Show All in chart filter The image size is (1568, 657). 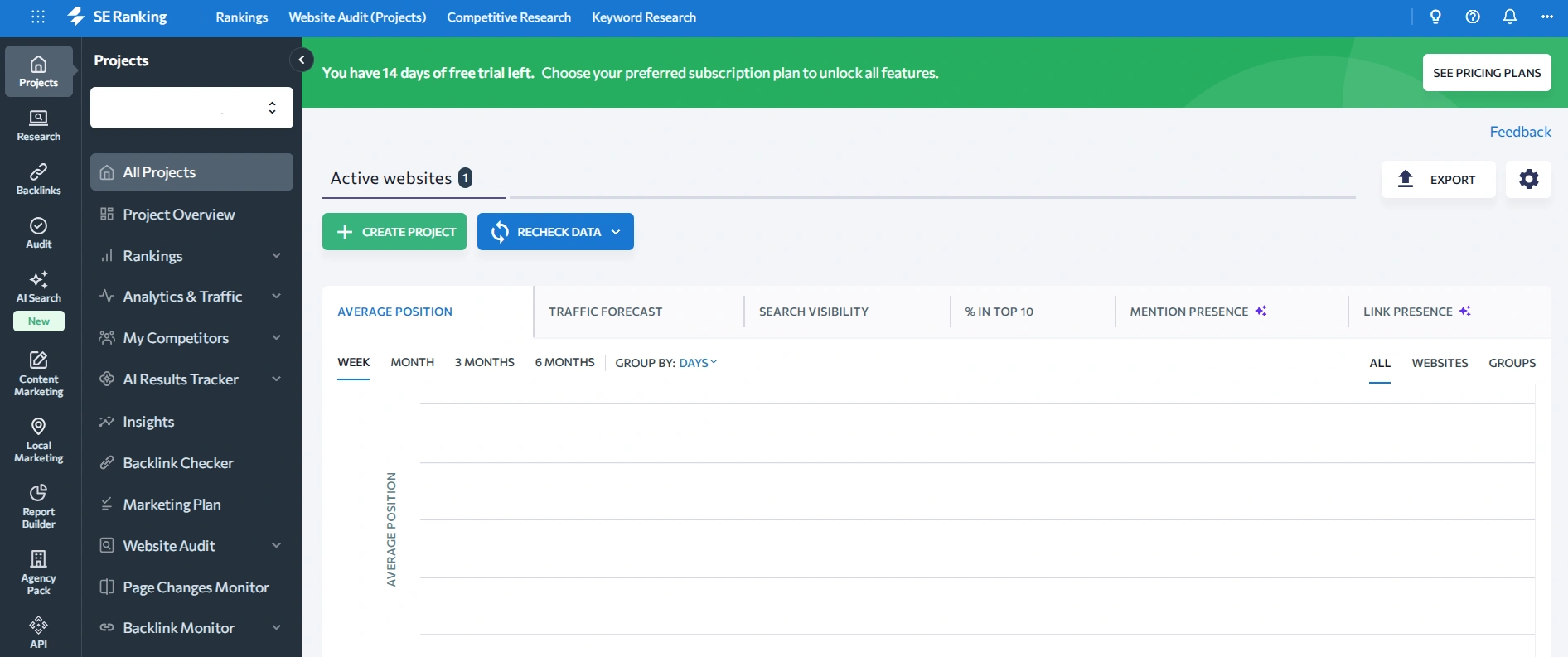tap(1380, 363)
